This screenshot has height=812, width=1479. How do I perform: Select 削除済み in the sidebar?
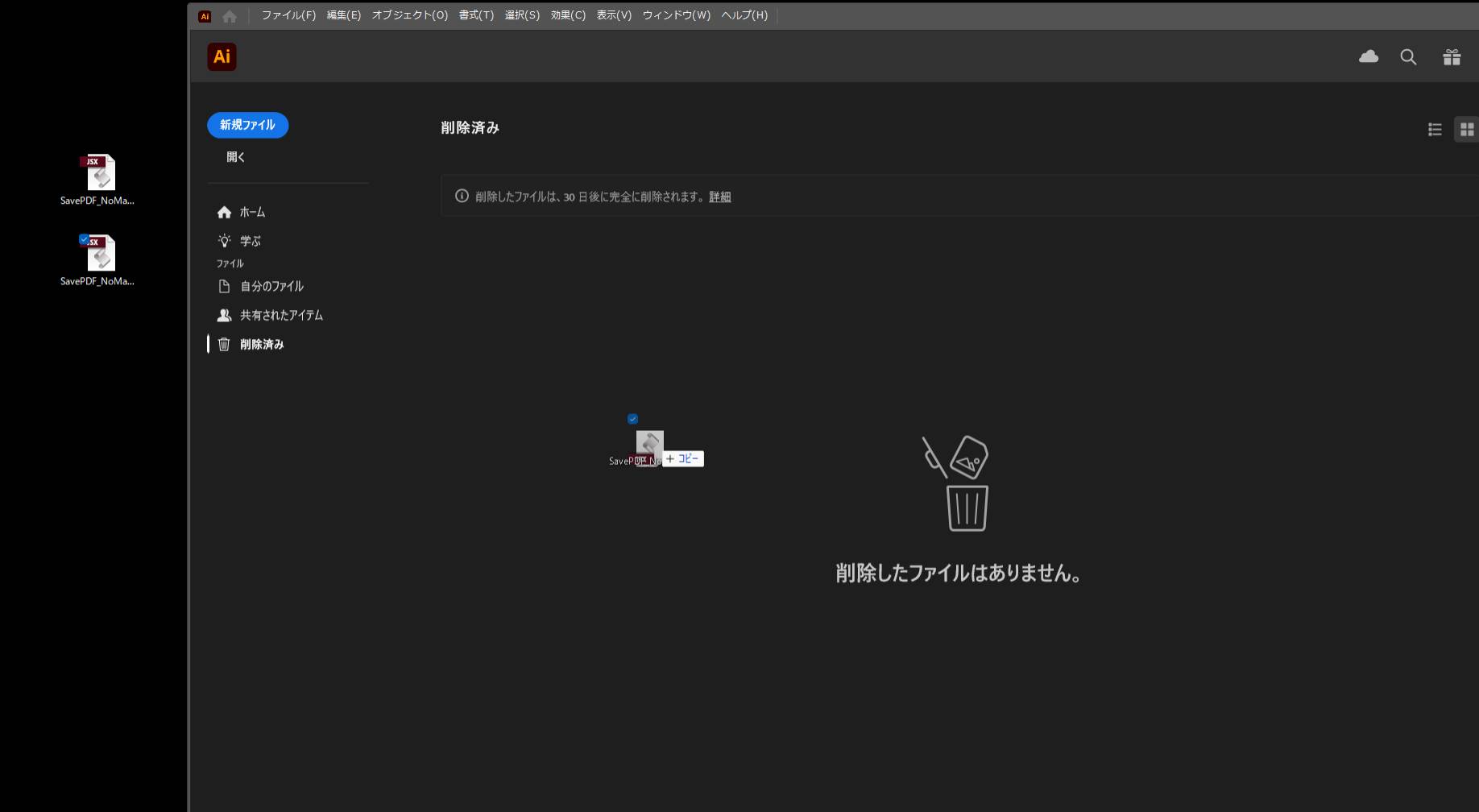coord(261,344)
